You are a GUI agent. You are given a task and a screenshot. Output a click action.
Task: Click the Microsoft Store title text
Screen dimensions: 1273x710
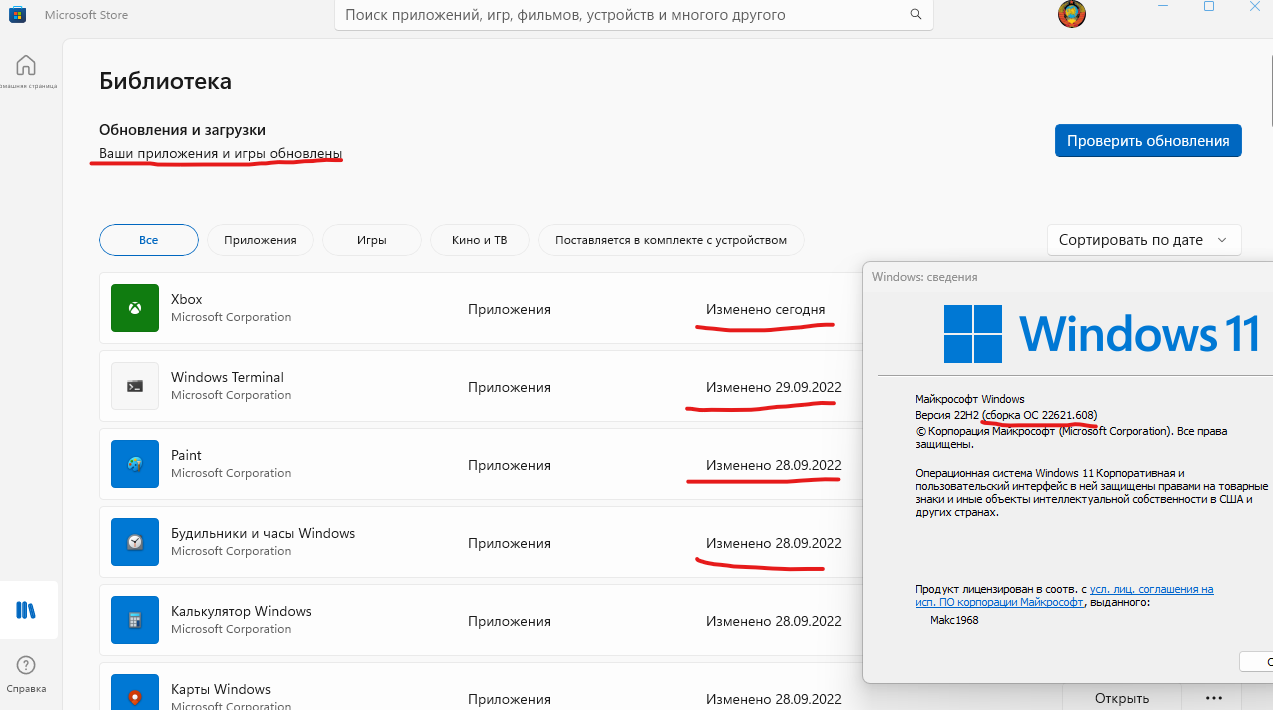point(86,15)
